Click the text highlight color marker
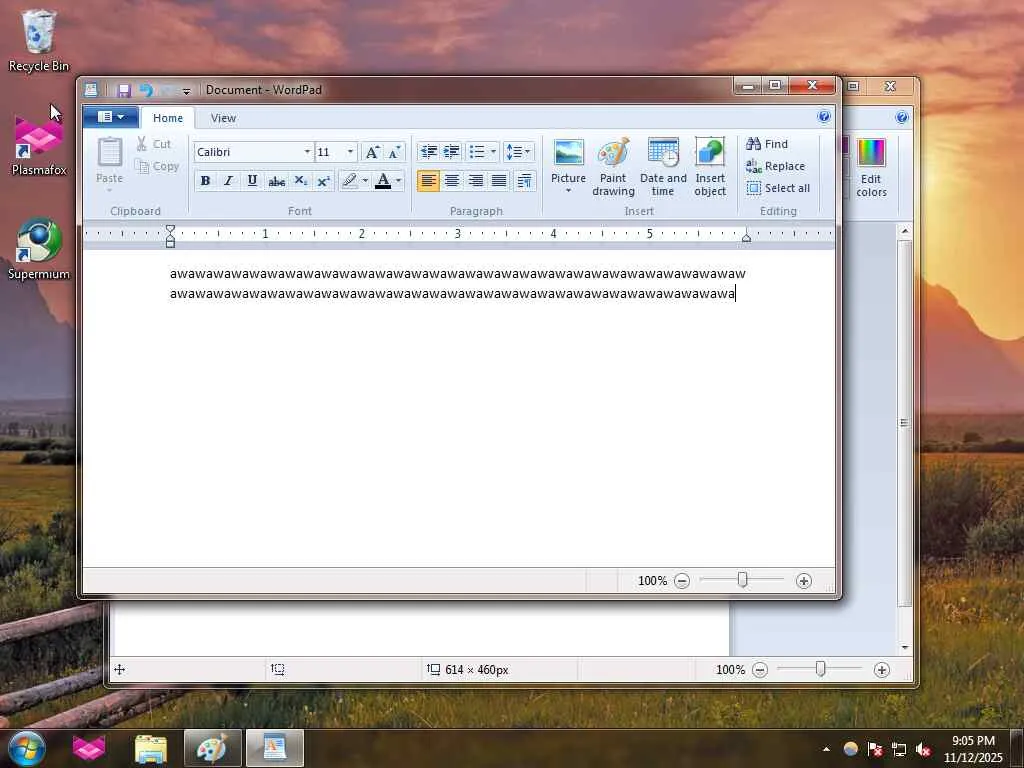The width and height of the screenshot is (1024, 768). click(349, 181)
